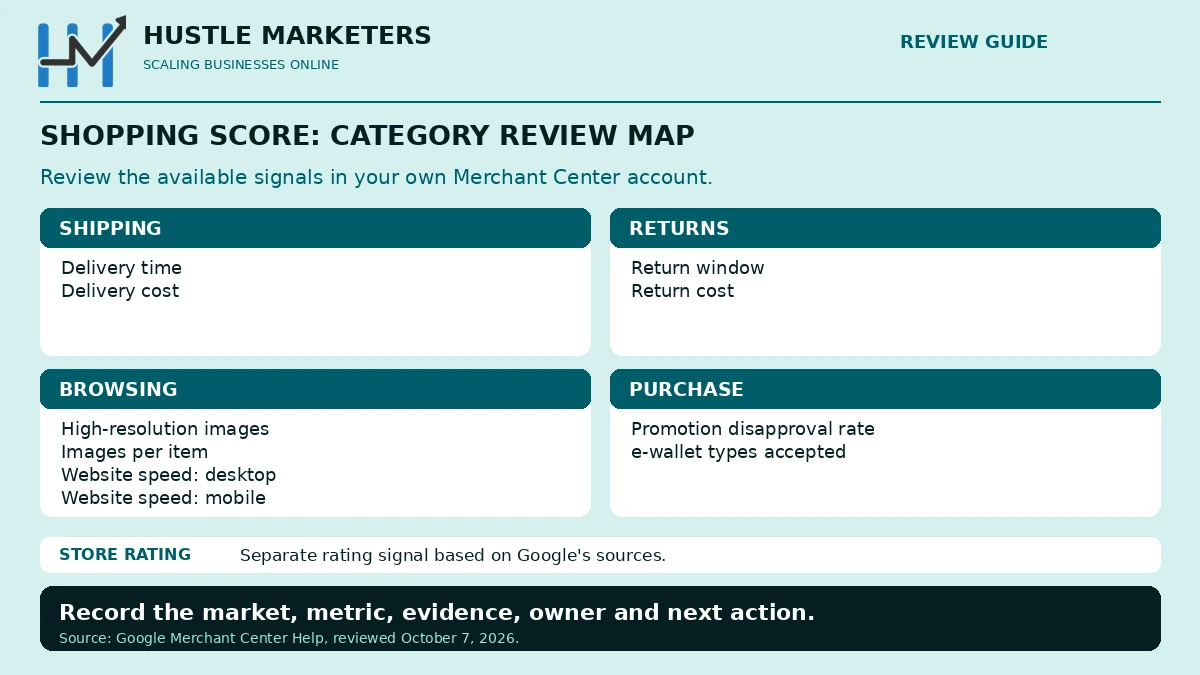Click the separate rating signal description
Image resolution: width=1200 pixels, height=675 pixels.
(453, 556)
